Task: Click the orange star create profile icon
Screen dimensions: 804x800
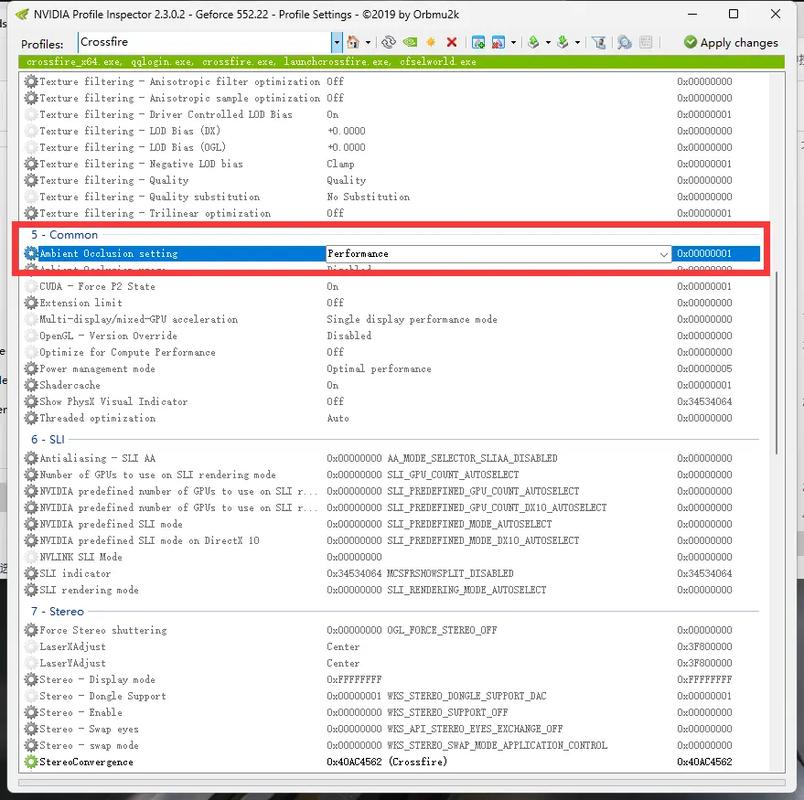Action: click(431, 42)
